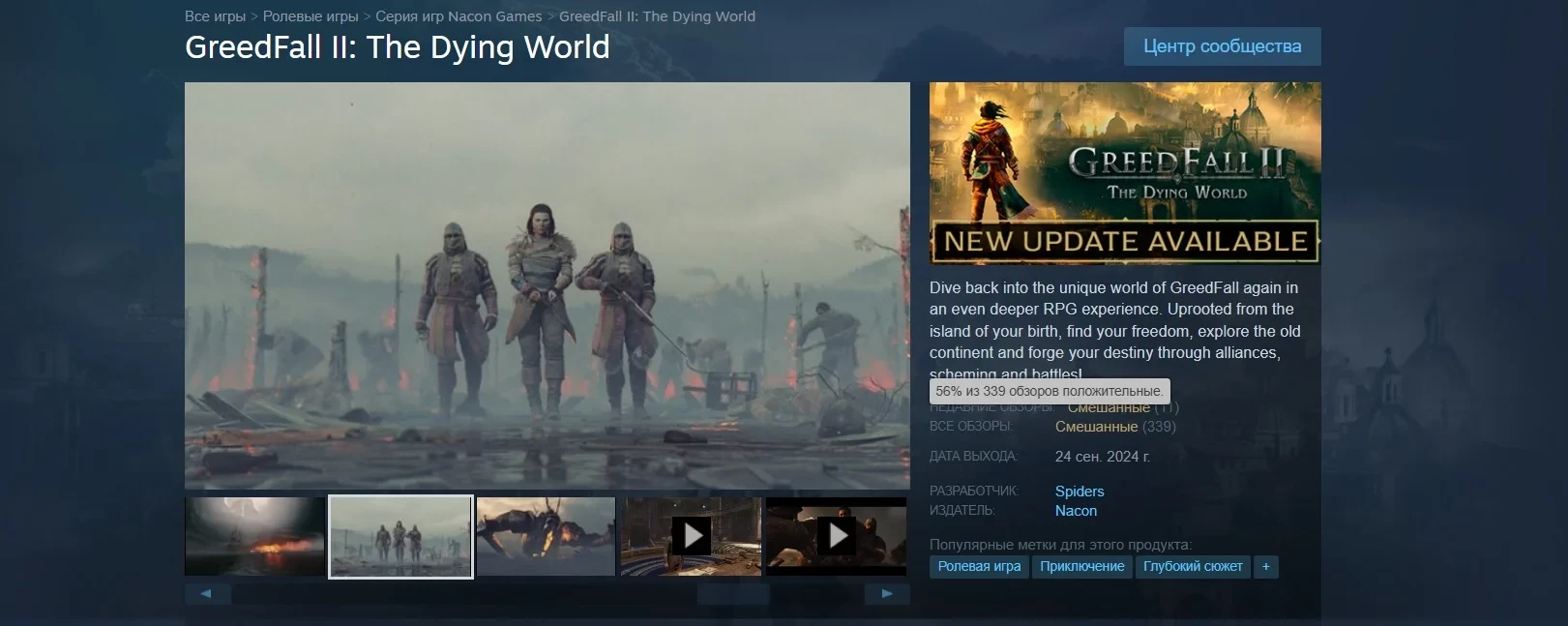Play the second video thumbnail with play icon

[x=836, y=536]
